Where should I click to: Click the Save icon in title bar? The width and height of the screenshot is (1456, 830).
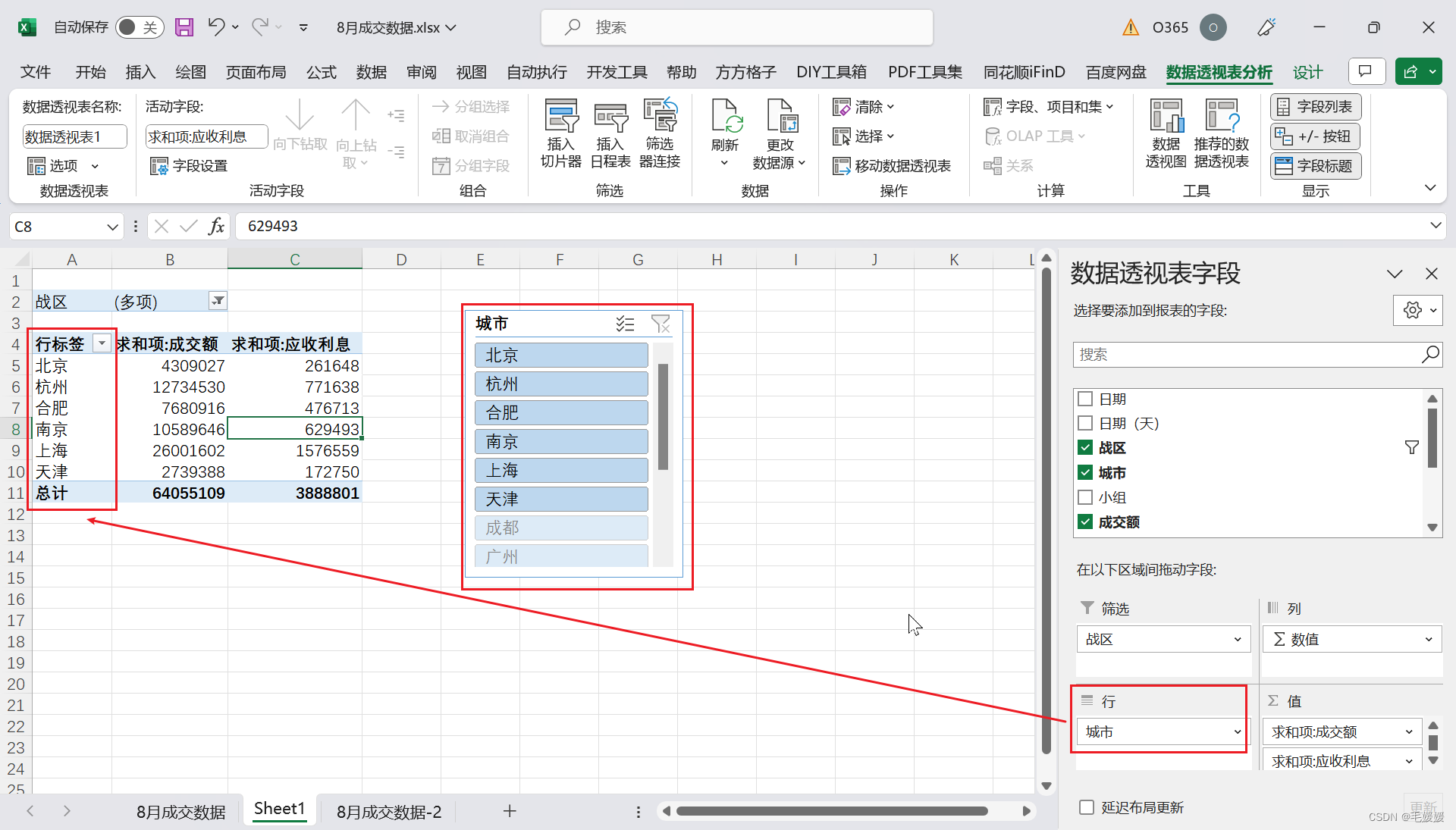[x=184, y=27]
